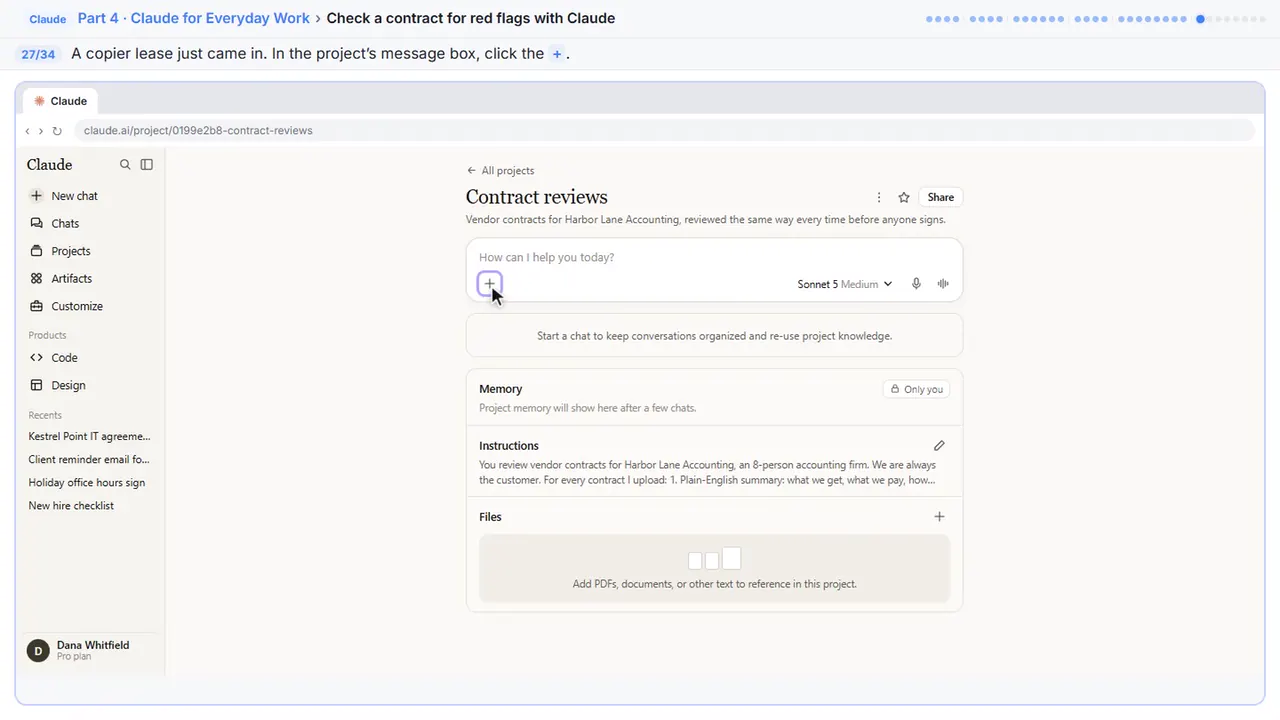
Task: Click the microphone dictation icon
Action: (x=916, y=284)
